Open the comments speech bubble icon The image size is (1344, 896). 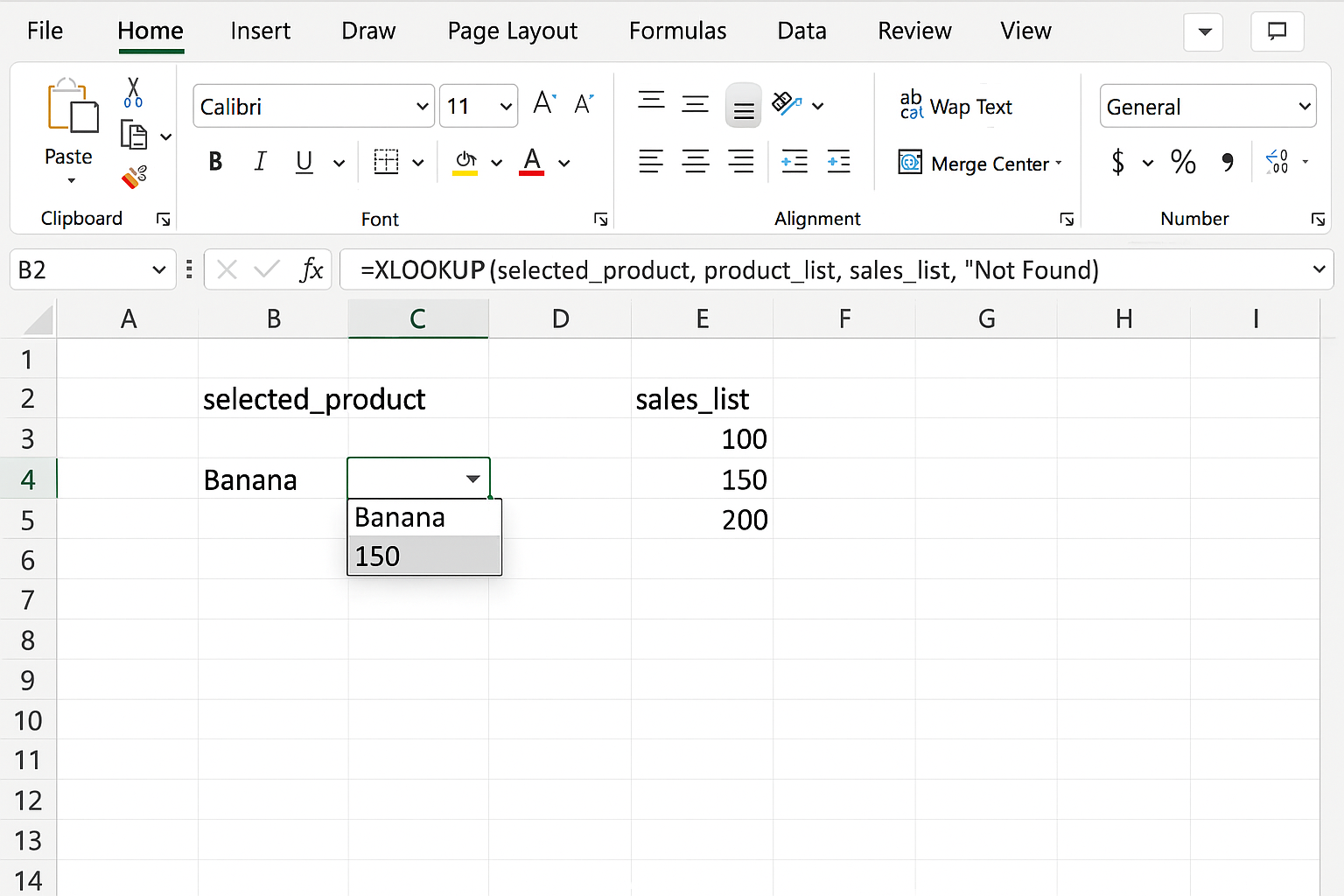point(1277,32)
